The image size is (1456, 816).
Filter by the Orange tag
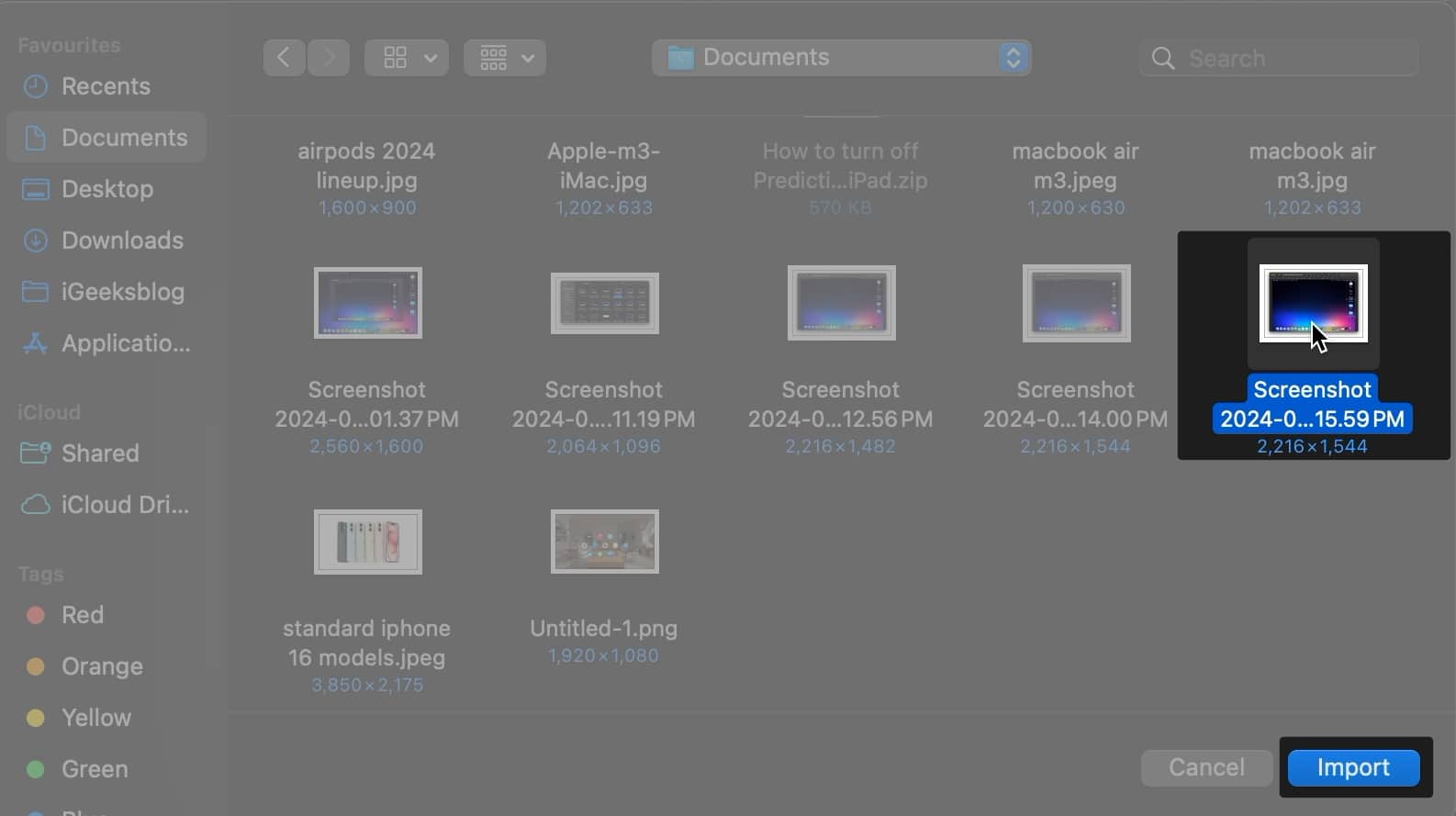[106, 666]
